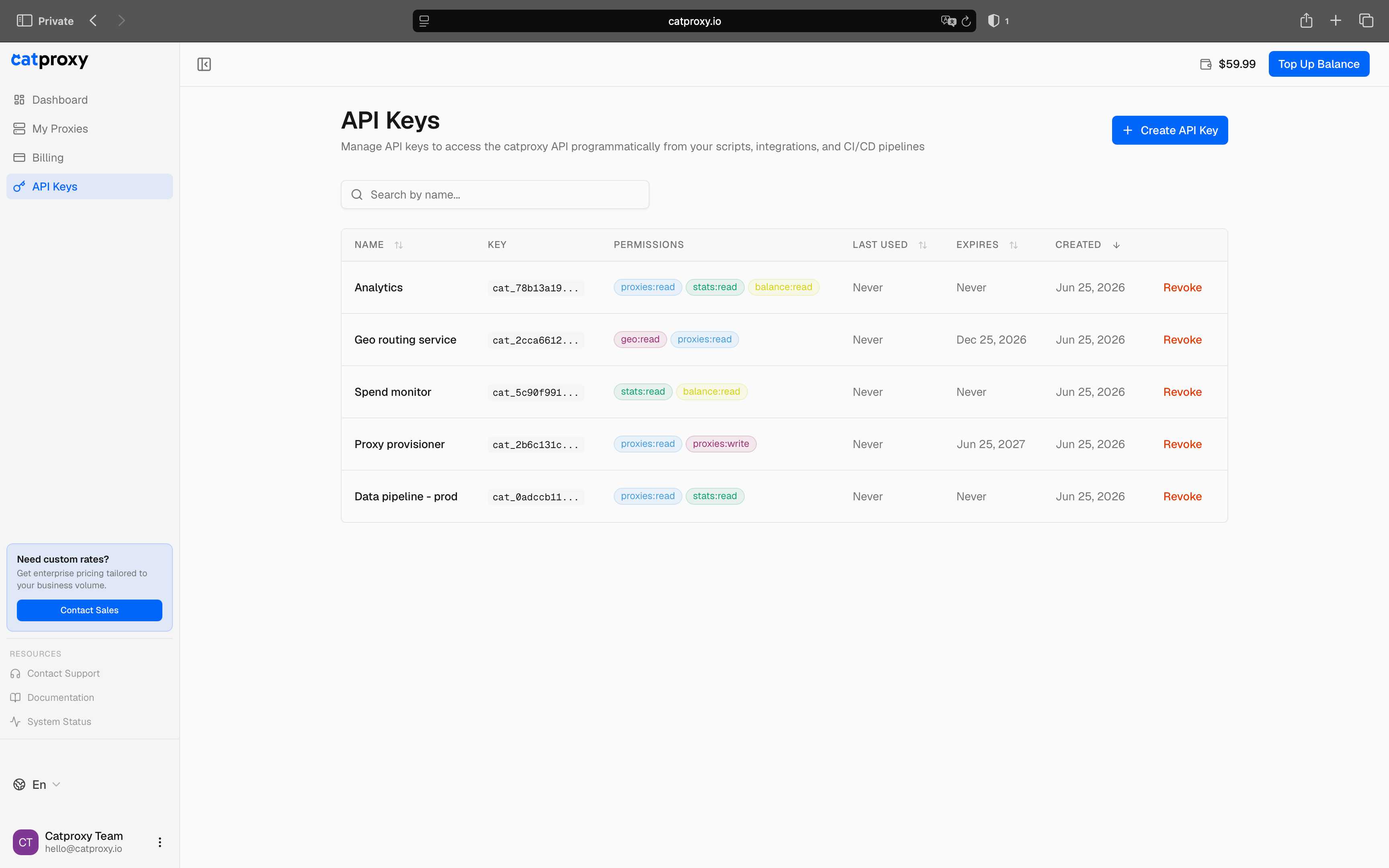This screenshot has width=1389, height=868.
Task: Reload the page with the refresh icon
Action: 967,21
